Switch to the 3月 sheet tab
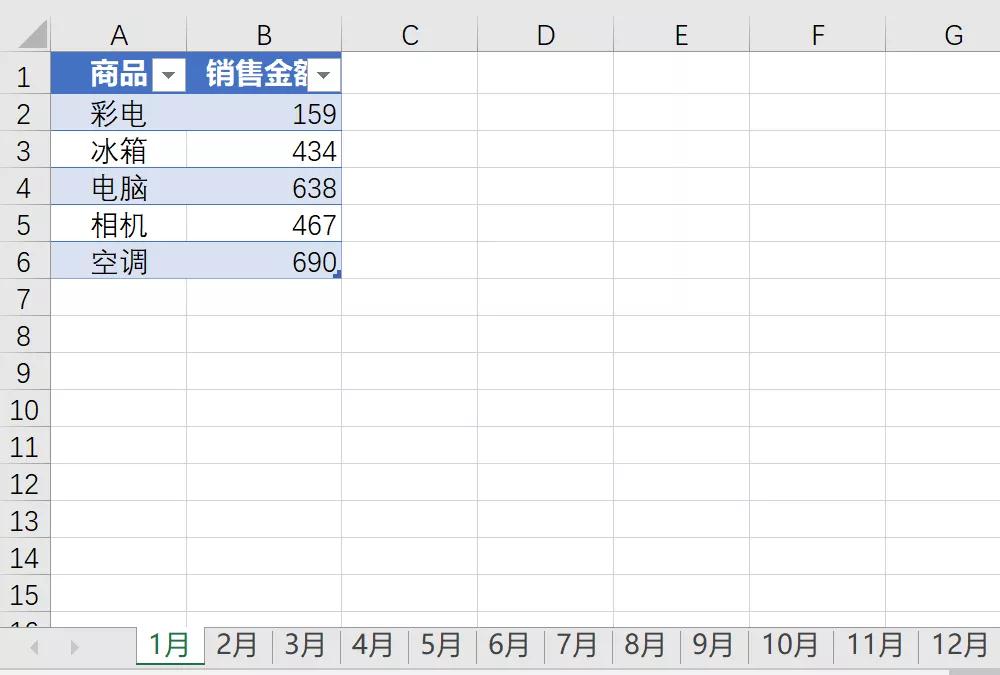The width and height of the screenshot is (1000, 675). (x=305, y=645)
